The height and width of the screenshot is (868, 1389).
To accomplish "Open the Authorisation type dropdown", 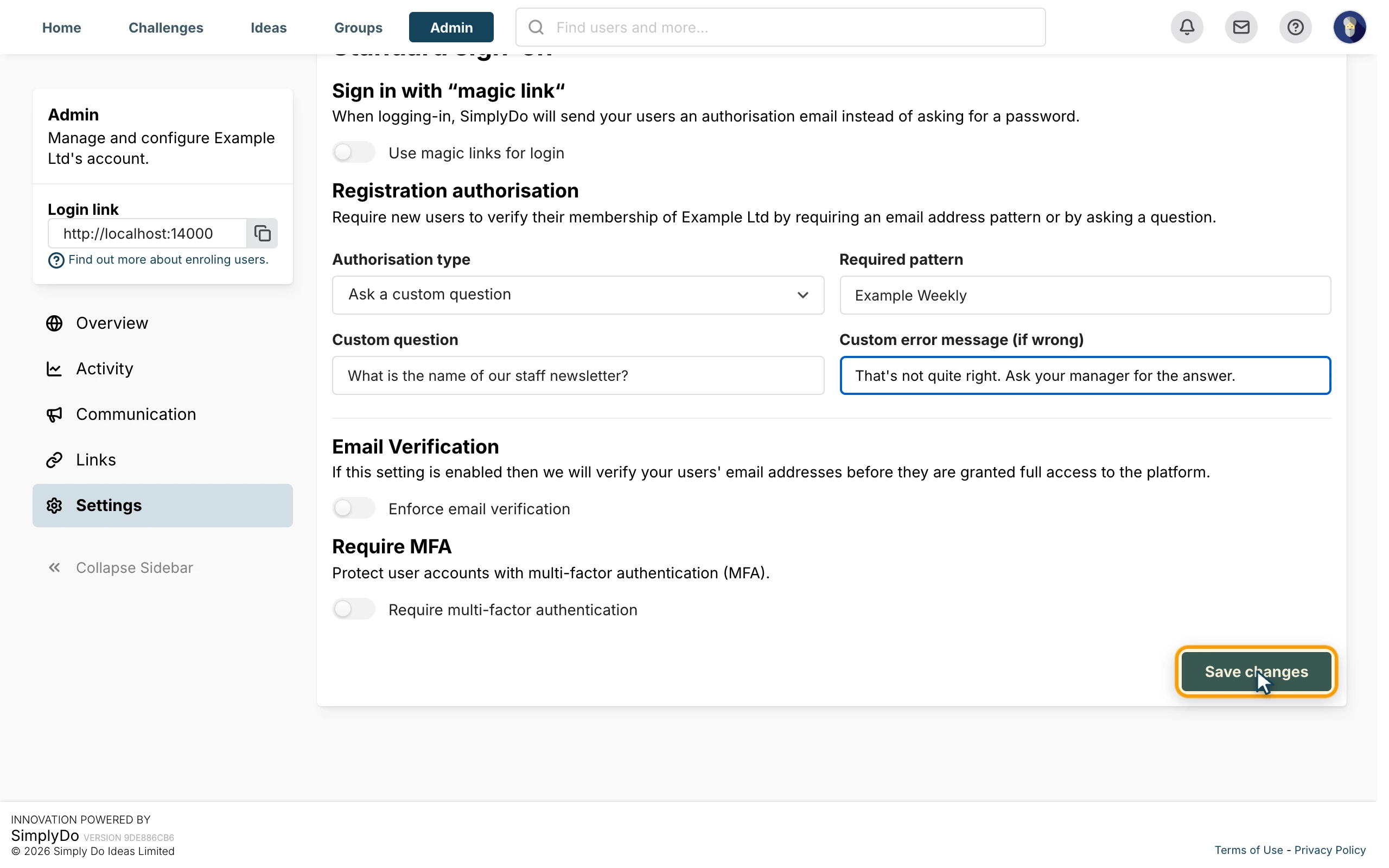I will 578,295.
